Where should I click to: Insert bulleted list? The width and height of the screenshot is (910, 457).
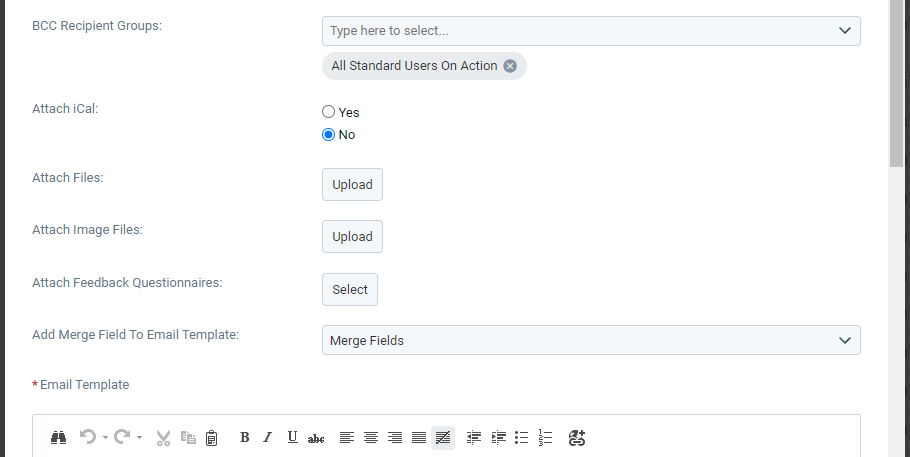click(522, 437)
